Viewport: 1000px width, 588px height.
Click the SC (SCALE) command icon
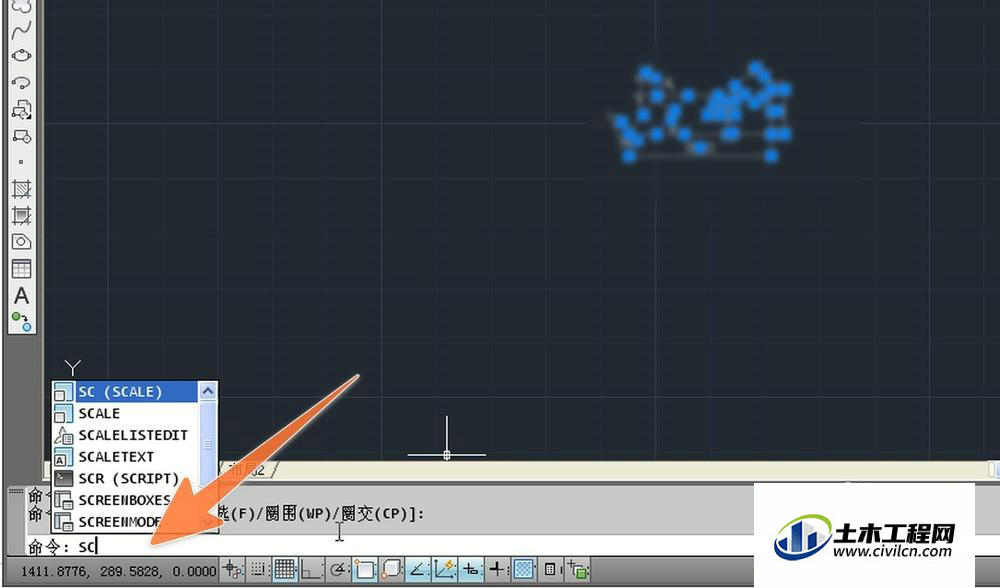(64, 392)
